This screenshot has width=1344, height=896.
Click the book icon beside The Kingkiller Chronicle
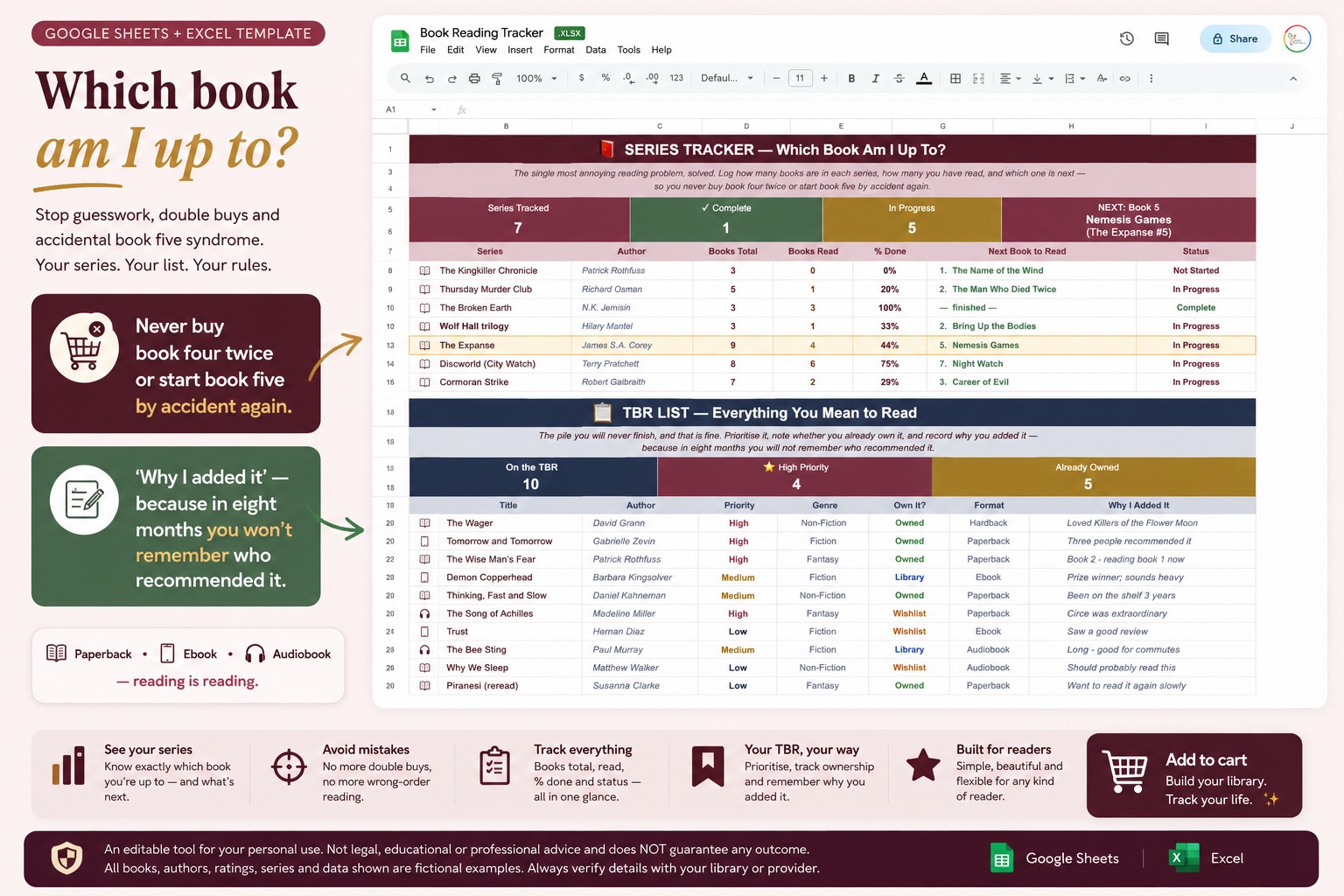click(x=424, y=270)
